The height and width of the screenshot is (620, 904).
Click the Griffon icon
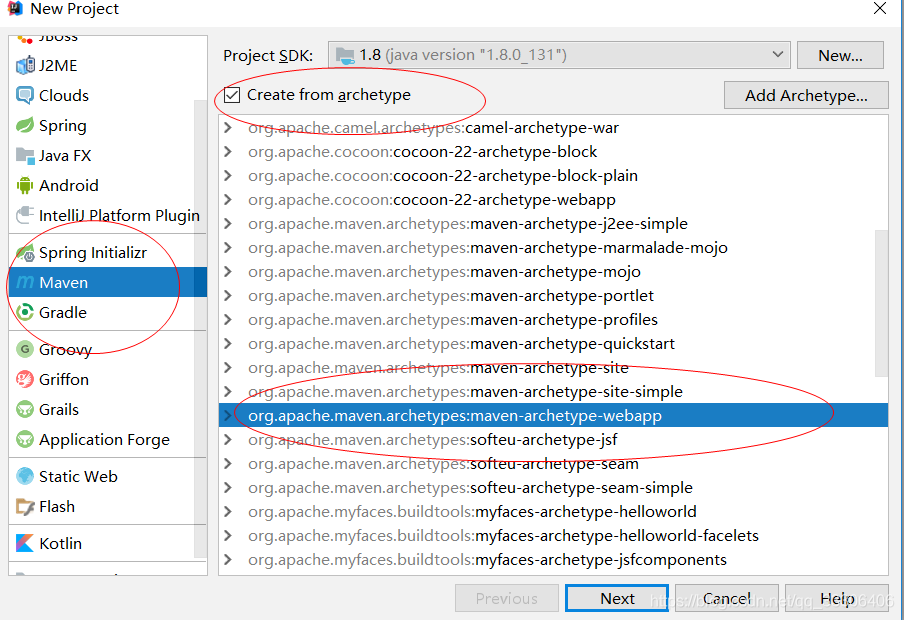(25, 379)
